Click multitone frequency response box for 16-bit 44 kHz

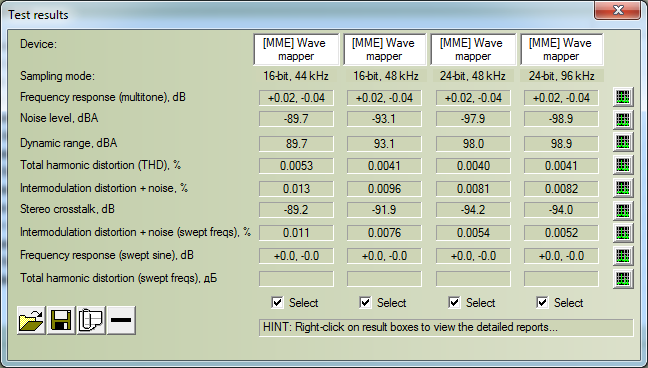(x=296, y=98)
